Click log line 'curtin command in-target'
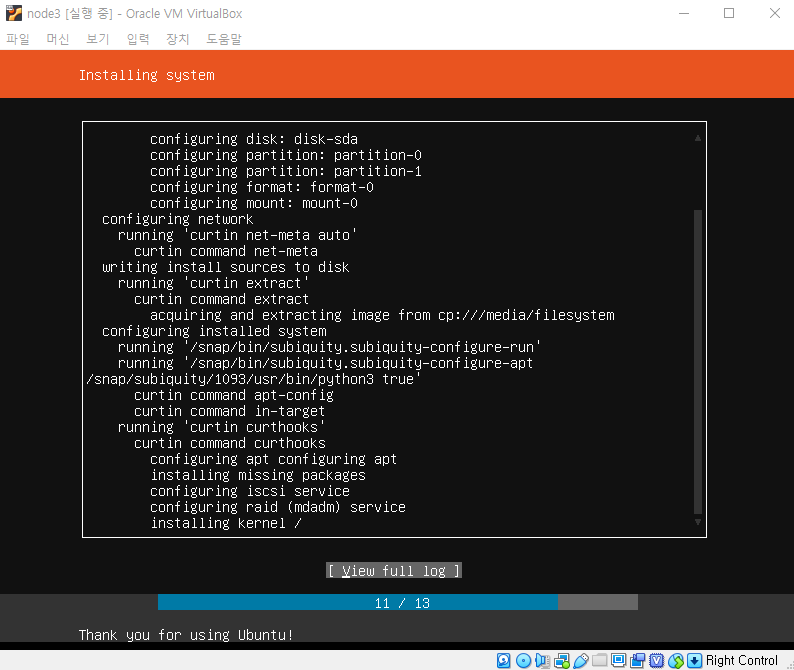Image resolution: width=794 pixels, height=670 pixels. (x=229, y=411)
